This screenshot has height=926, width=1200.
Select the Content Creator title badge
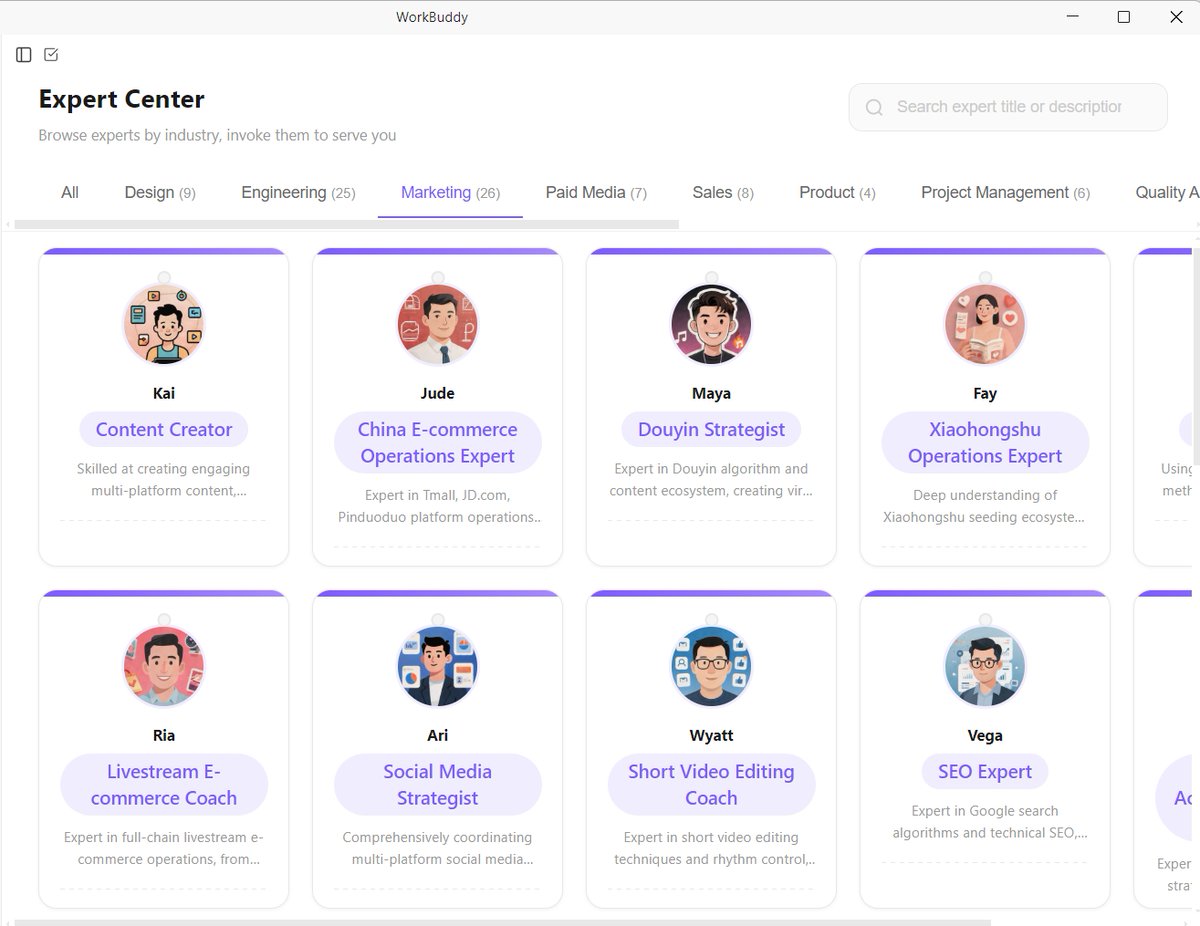[x=164, y=430]
